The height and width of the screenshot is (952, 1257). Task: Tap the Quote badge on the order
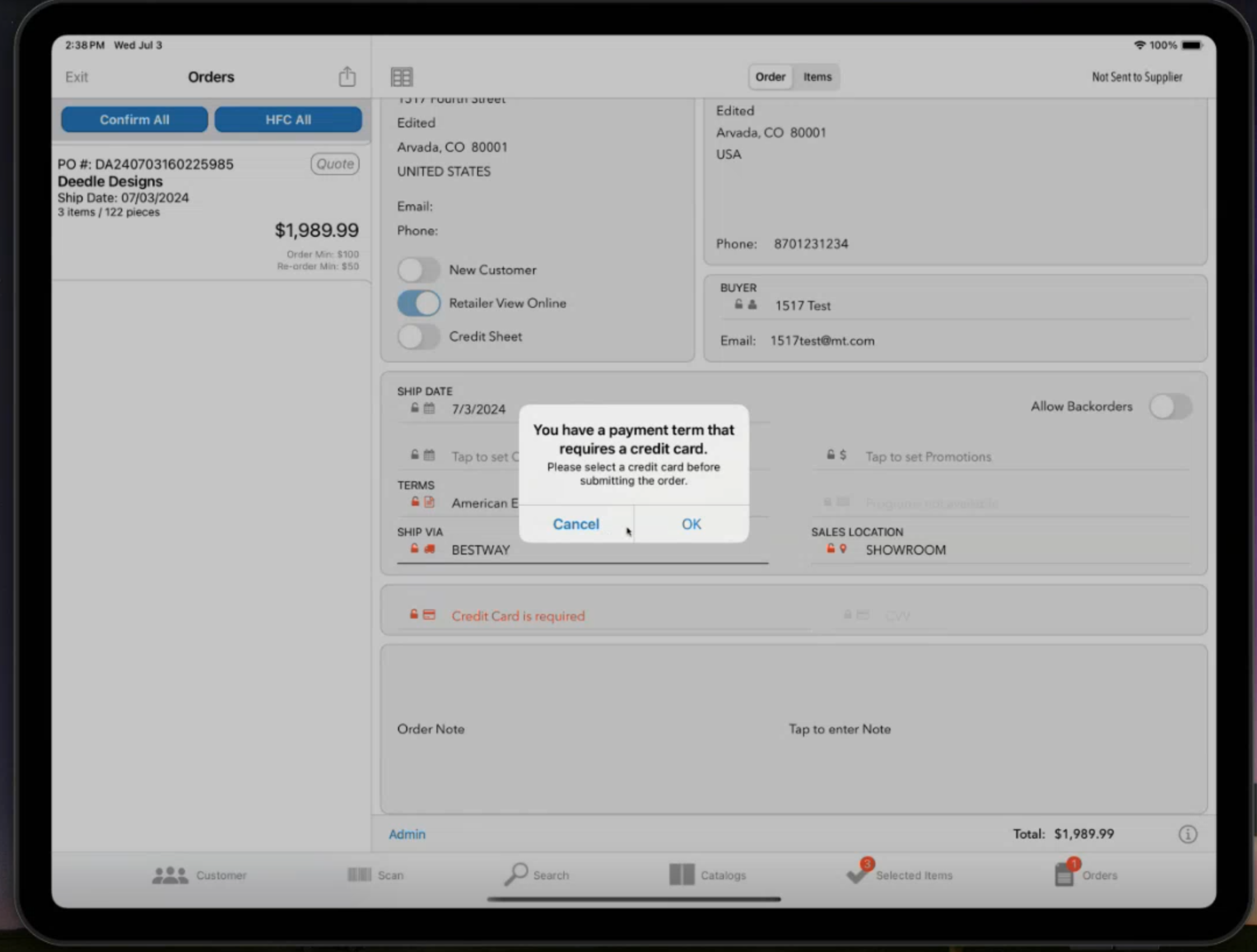point(335,164)
